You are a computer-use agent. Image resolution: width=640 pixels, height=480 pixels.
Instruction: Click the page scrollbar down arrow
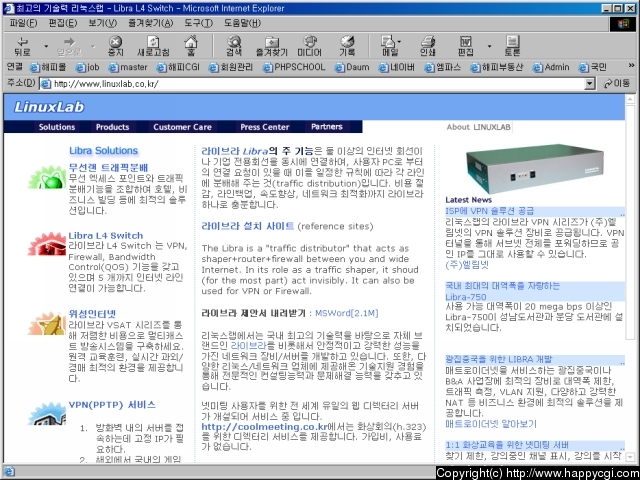coord(630,457)
